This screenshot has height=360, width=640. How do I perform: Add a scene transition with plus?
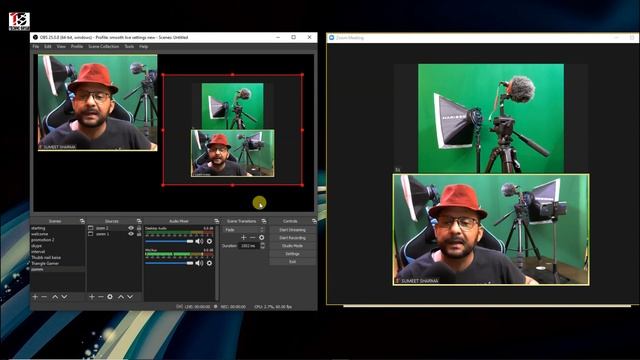(244, 238)
